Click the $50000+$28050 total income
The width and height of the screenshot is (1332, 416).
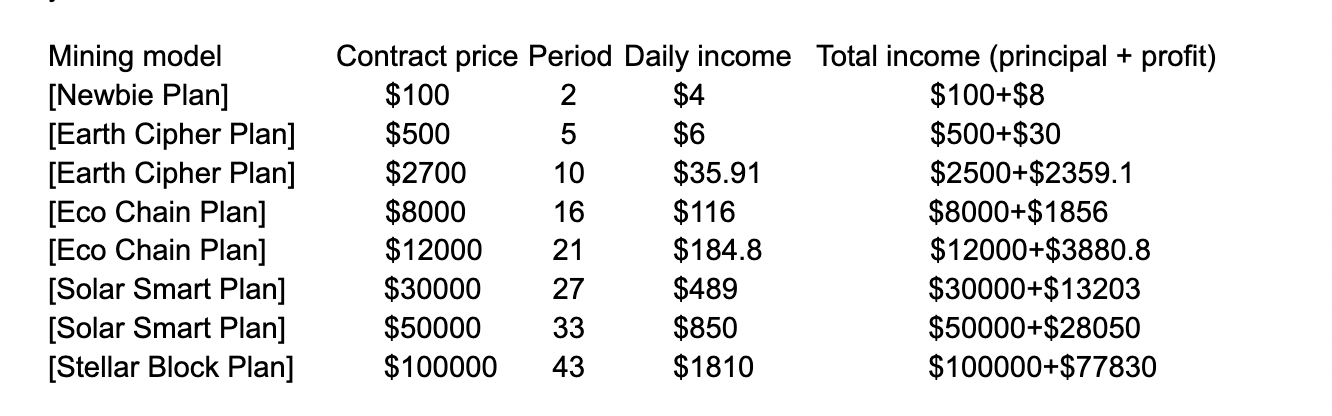[x=1035, y=328]
